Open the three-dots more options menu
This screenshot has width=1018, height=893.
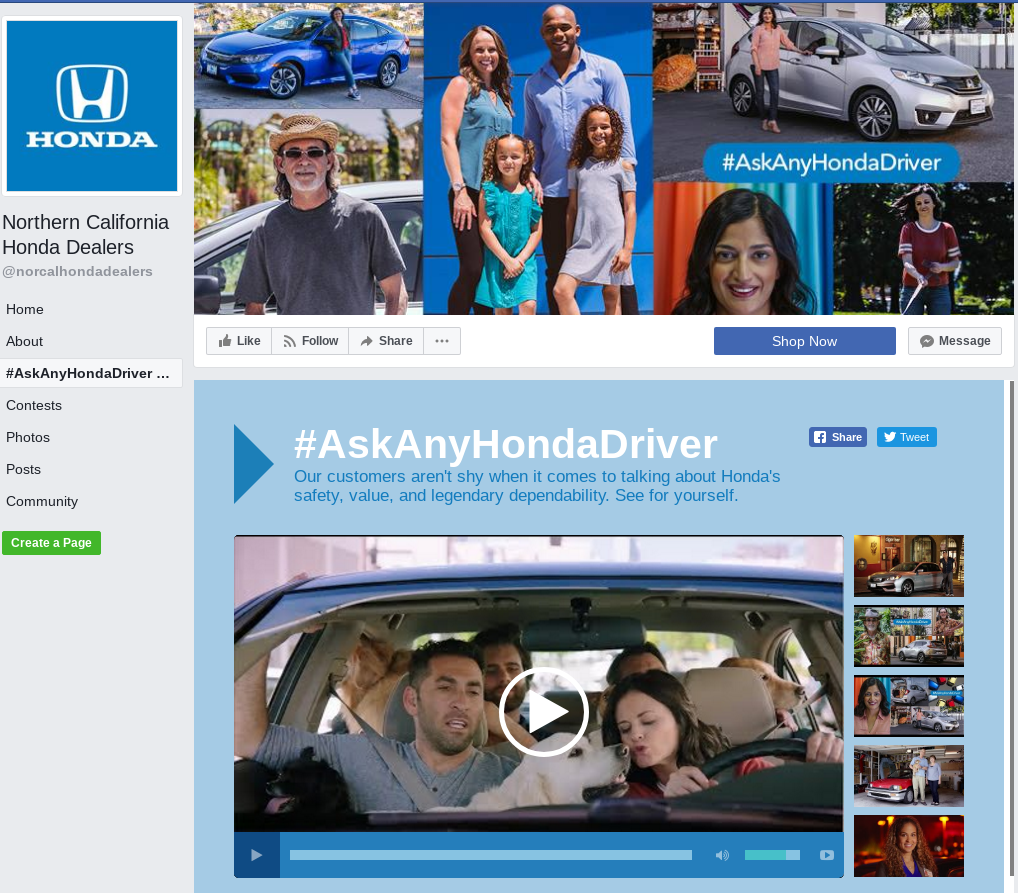tap(442, 341)
